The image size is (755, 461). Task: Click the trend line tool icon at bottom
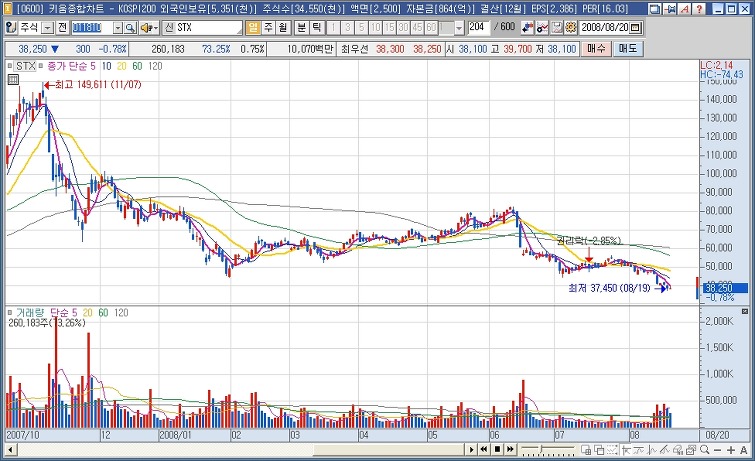[x=639, y=450]
